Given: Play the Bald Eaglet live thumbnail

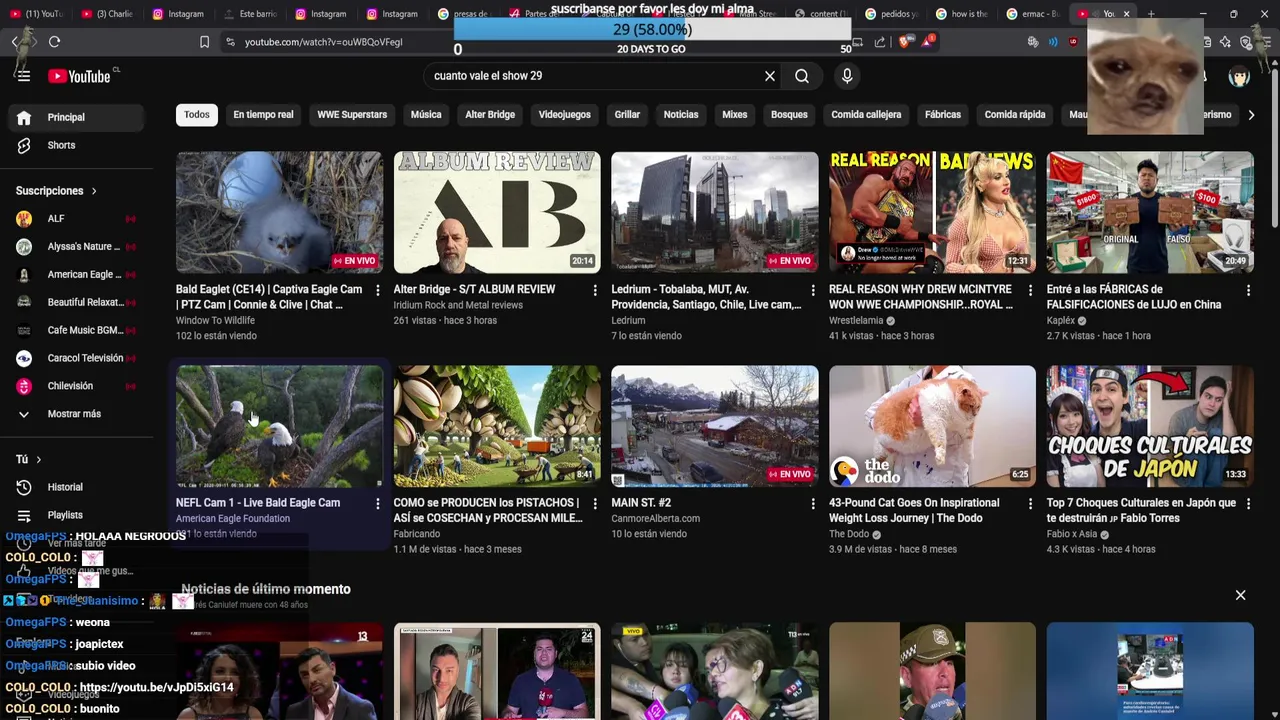Looking at the screenshot, I should pos(279,212).
